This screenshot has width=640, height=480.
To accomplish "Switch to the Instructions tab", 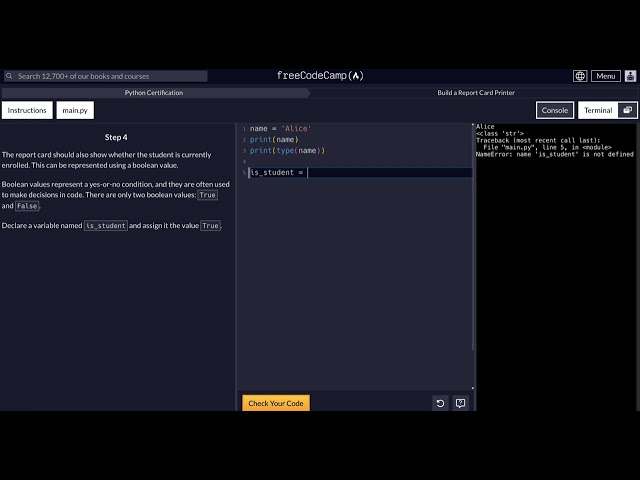I will 27,110.
